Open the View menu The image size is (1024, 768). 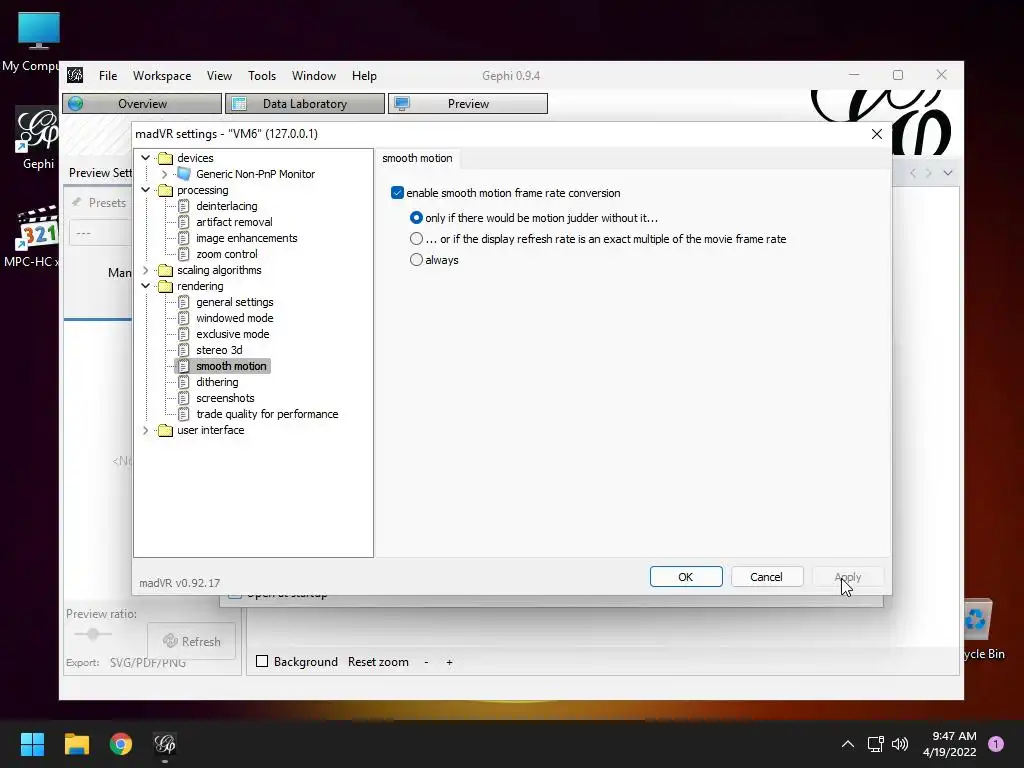(219, 76)
